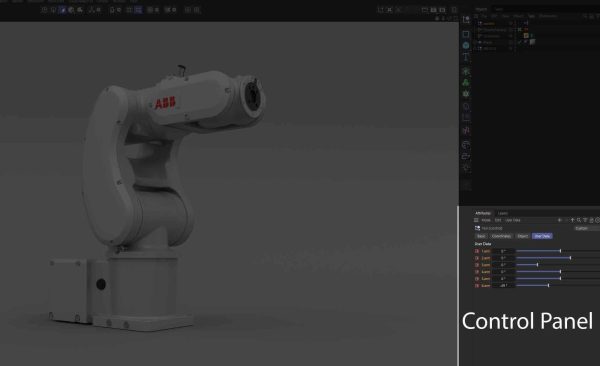Image resolution: width=600 pixels, height=366 pixels.
Task: Click the up arrow in Attribute Manager
Action: [573, 220]
